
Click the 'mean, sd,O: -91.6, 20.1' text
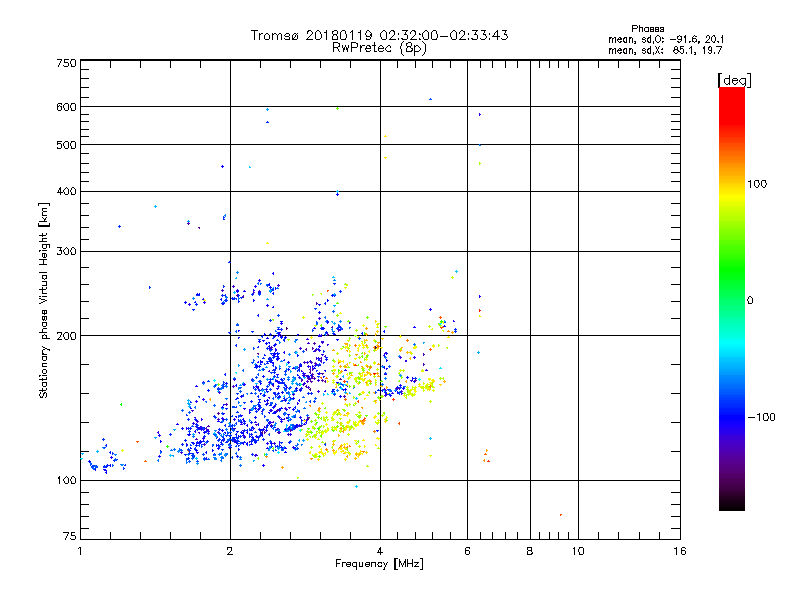coord(666,39)
